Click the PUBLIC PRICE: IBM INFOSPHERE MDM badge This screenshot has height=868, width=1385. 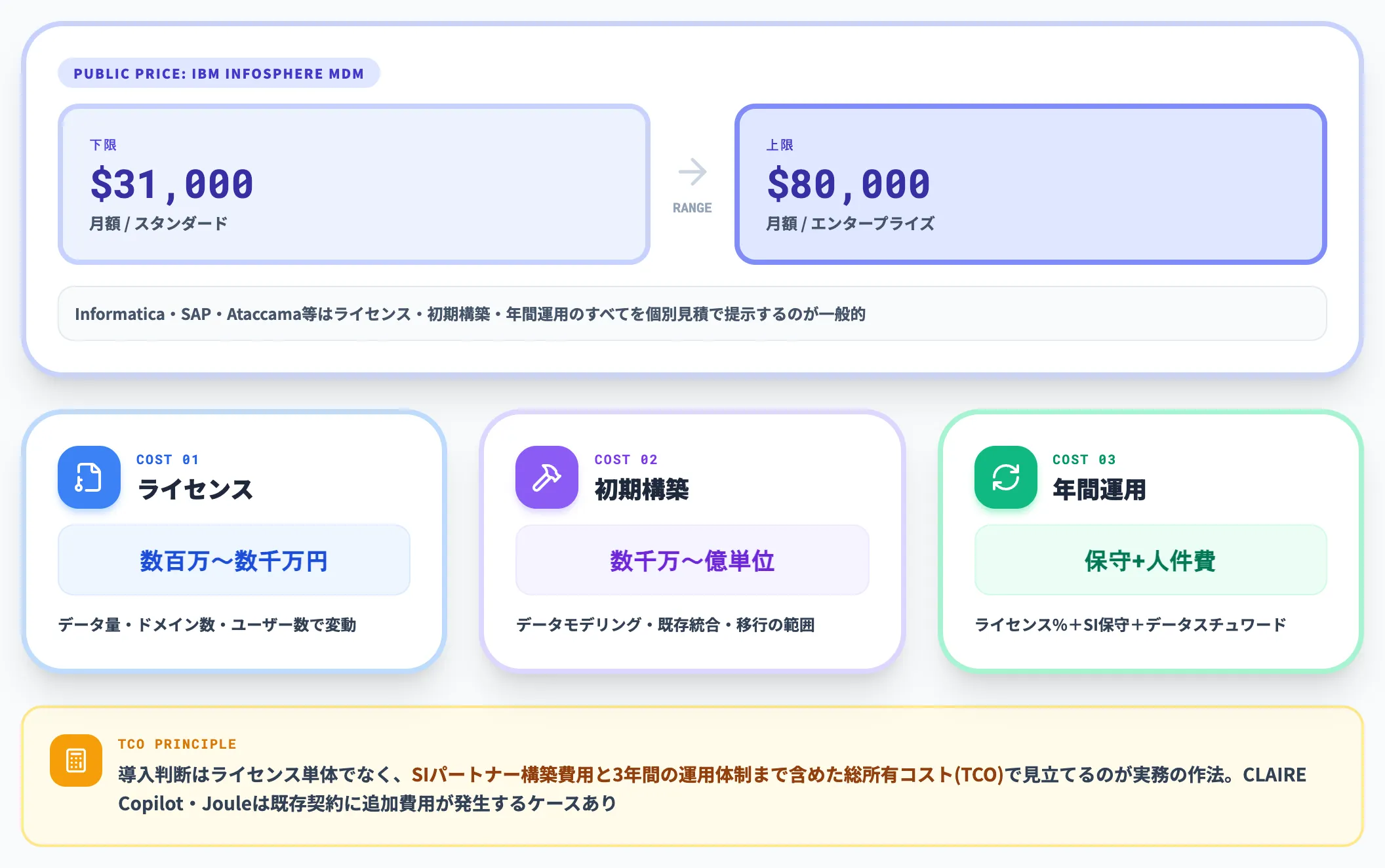[x=219, y=73]
